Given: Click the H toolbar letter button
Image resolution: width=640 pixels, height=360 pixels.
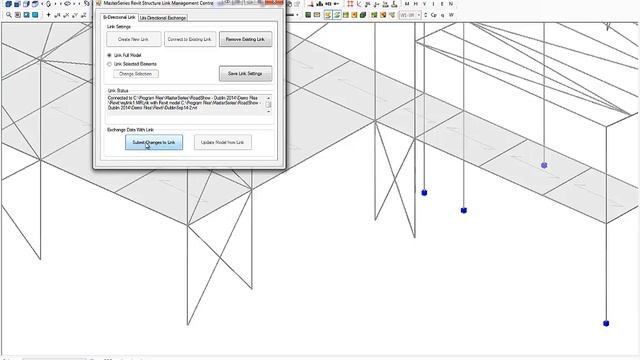Looking at the screenshot, I should coord(416,4).
